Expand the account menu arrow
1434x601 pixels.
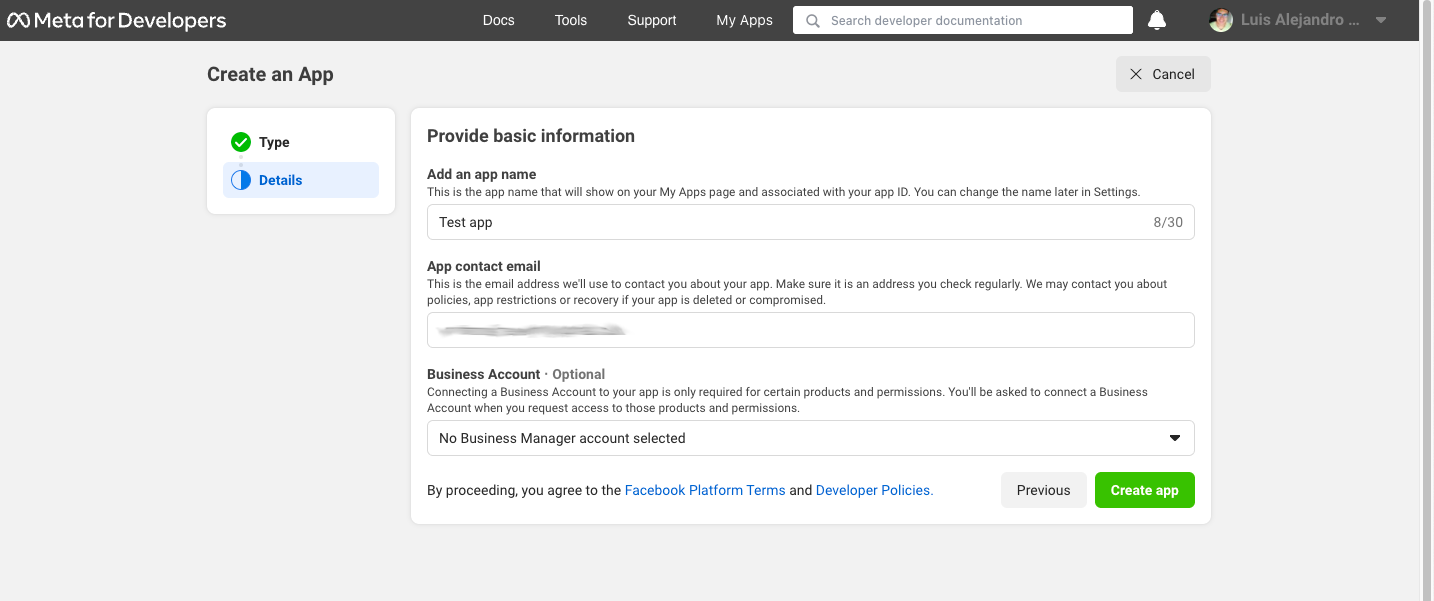1381,20
